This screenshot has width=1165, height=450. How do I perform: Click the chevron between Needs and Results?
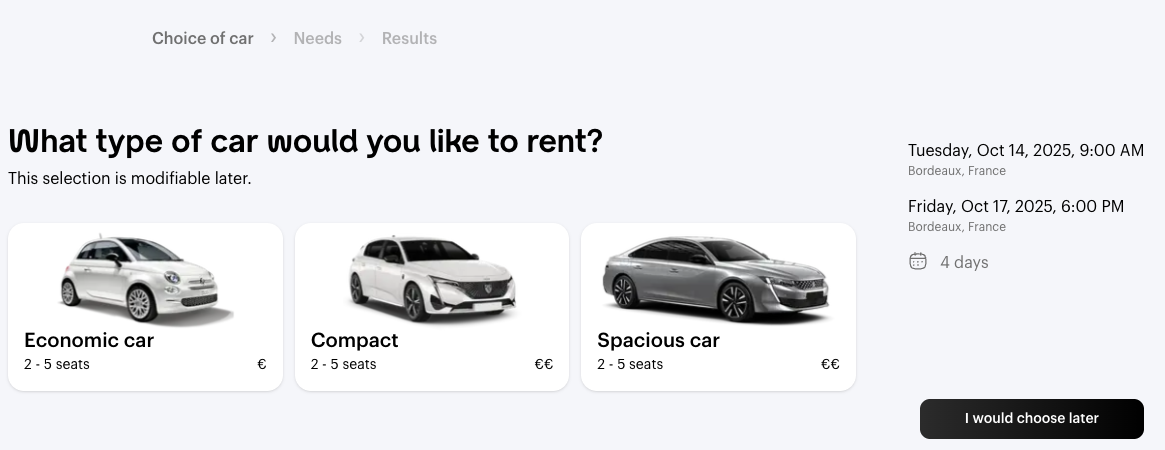(362, 39)
